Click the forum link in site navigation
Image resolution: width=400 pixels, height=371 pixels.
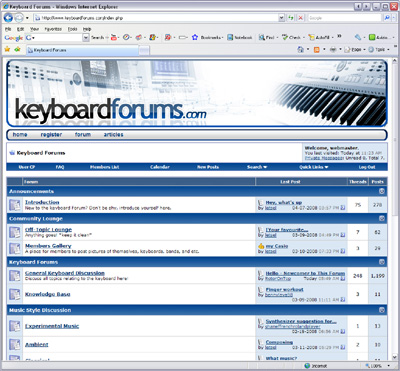[x=83, y=134]
